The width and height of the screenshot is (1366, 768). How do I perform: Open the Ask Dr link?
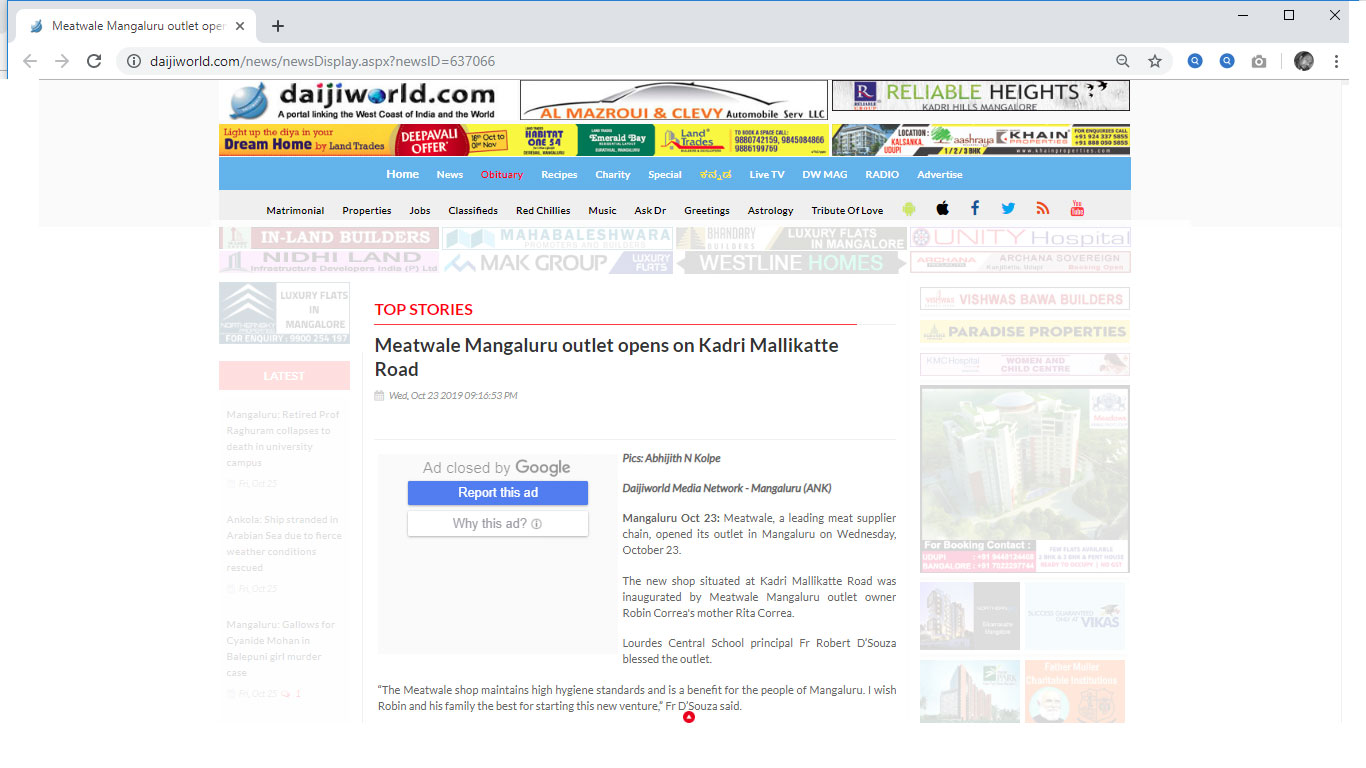point(650,210)
